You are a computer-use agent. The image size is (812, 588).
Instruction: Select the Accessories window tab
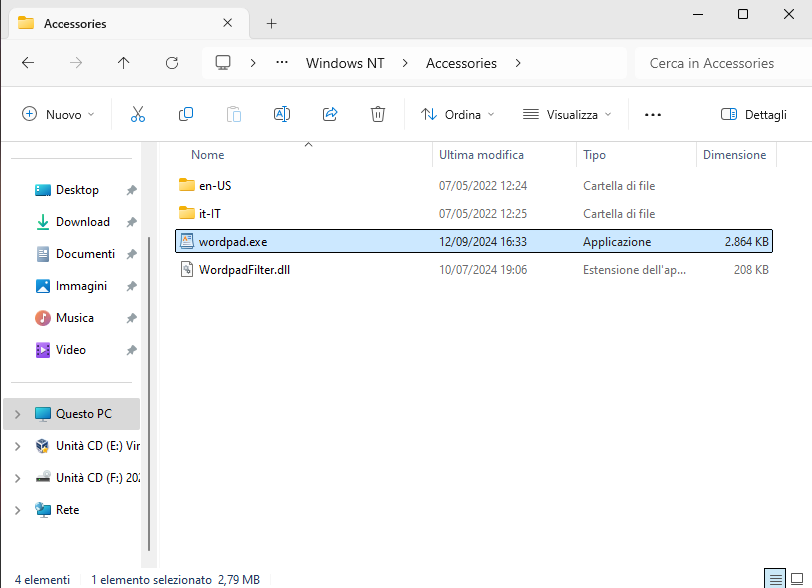(x=128, y=23)
